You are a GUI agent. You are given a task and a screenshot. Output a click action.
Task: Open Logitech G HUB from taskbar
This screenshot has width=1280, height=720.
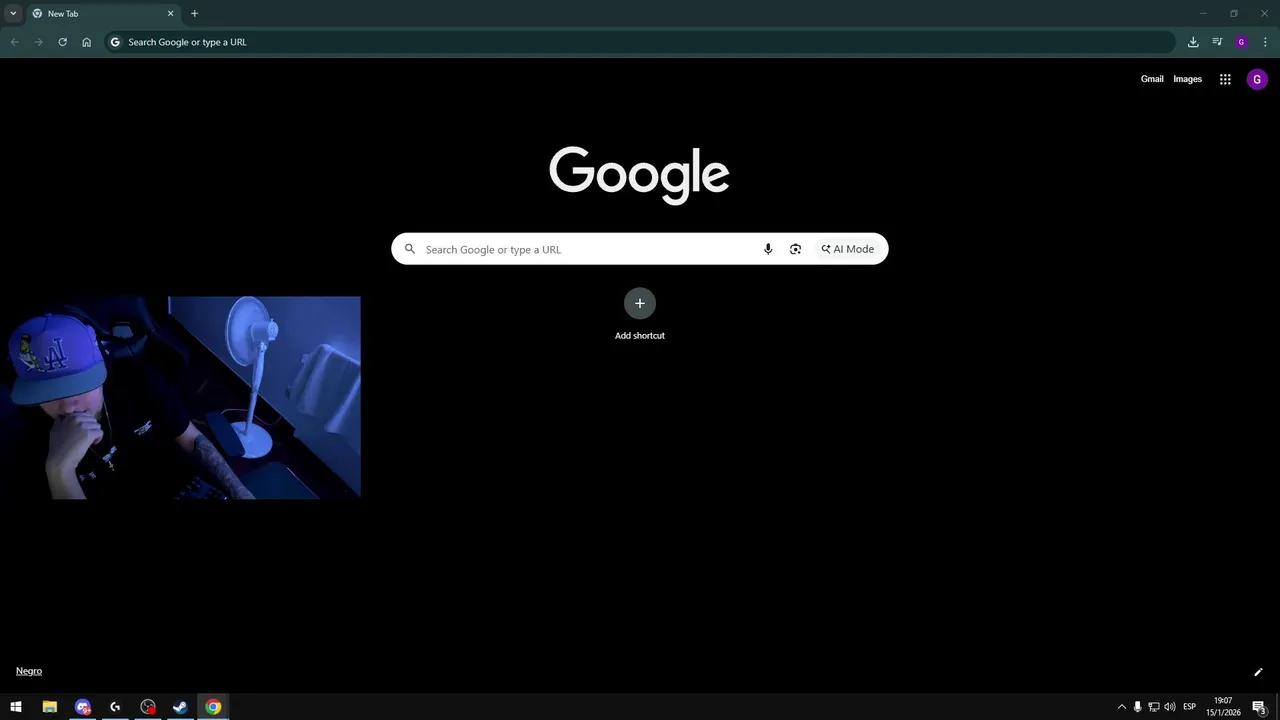(x=115, y=707)
